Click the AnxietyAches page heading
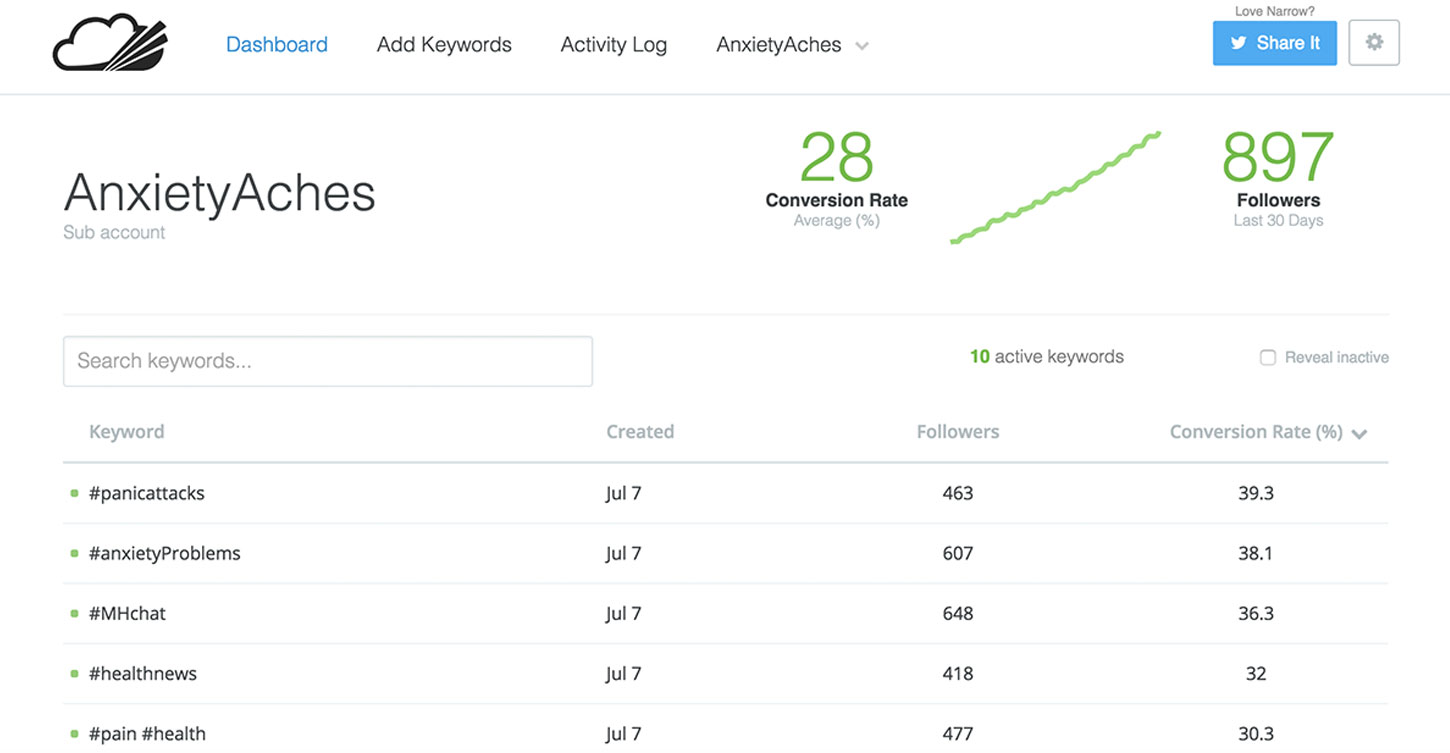This screenshot has height=753, width=1450. point(220,193)
